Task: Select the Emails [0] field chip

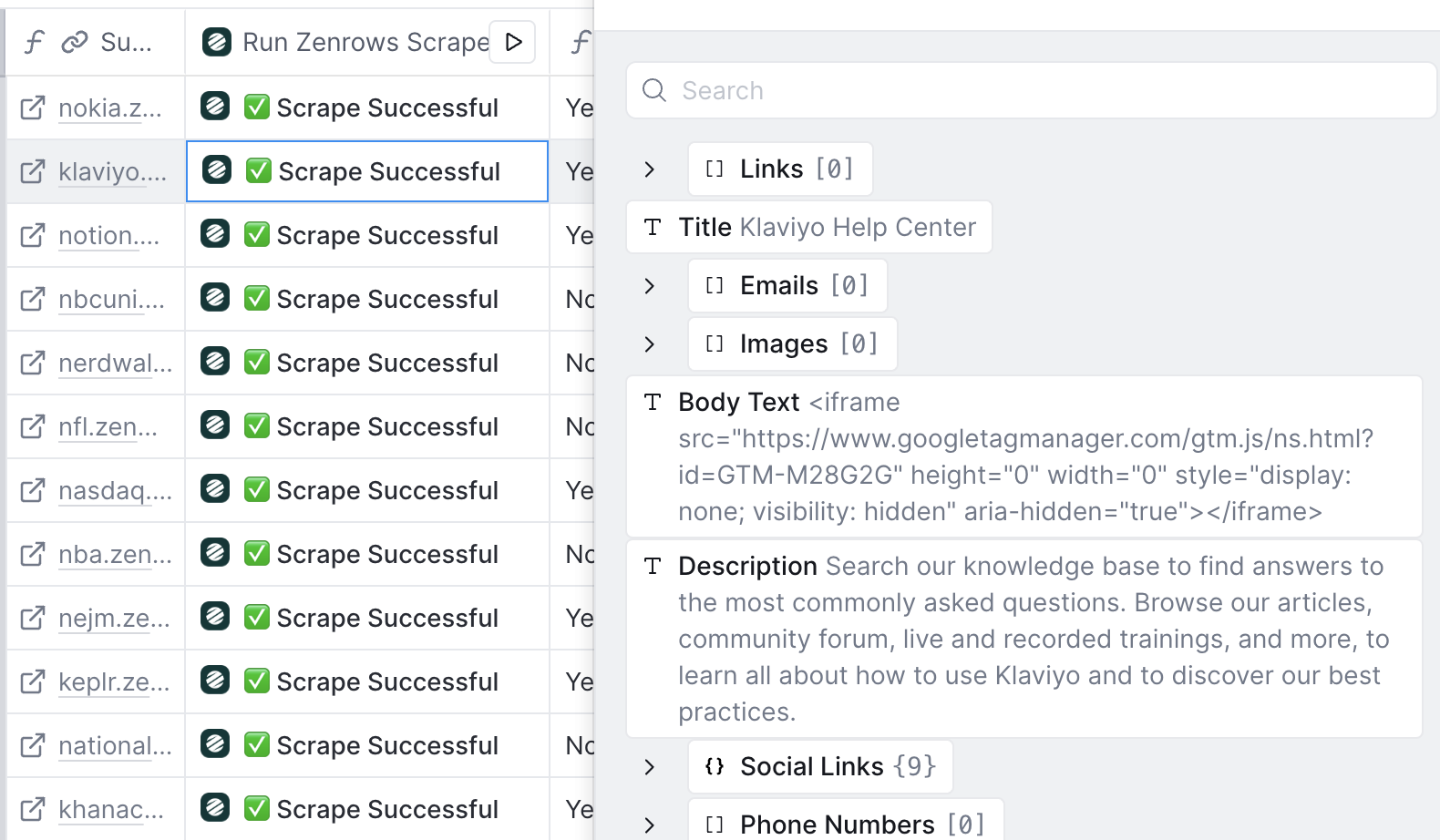Action: (787, 285)
